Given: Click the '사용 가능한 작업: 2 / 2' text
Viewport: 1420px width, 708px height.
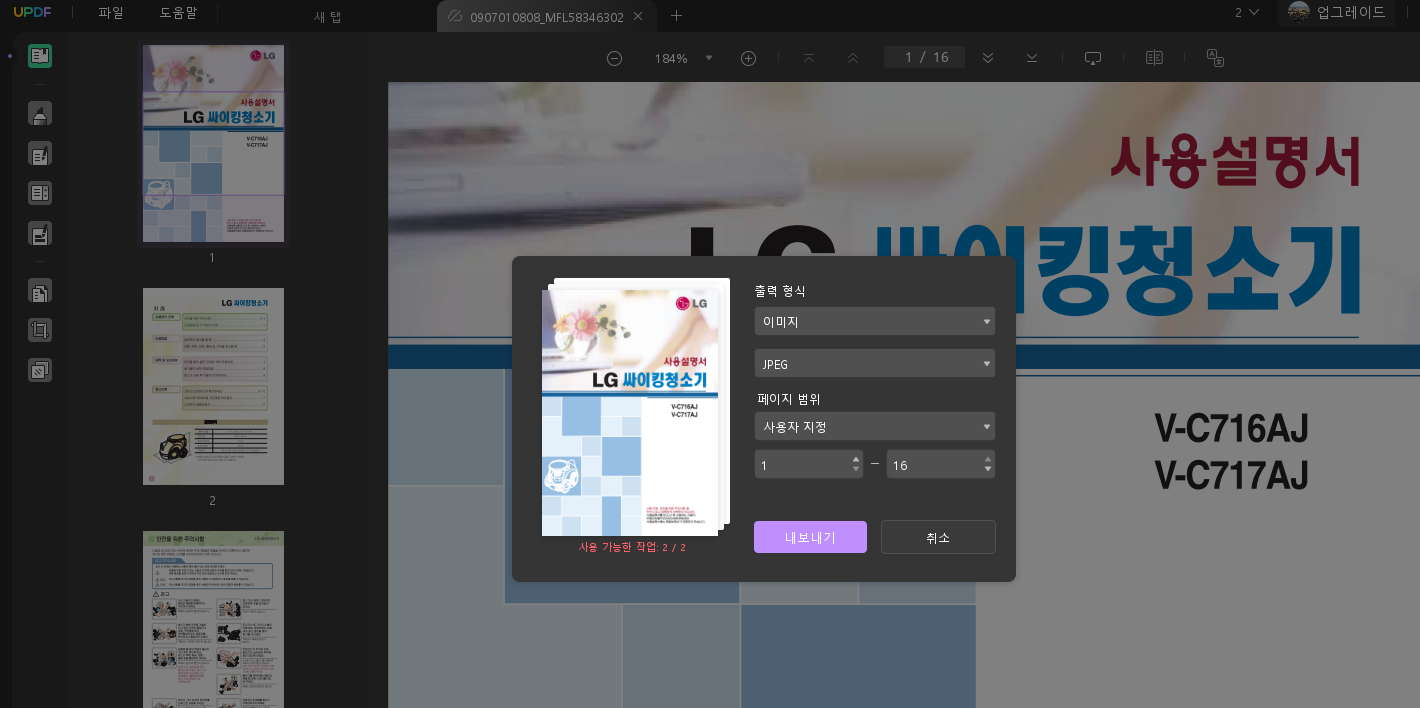Looking at the screenshot, I should (633, 547).
